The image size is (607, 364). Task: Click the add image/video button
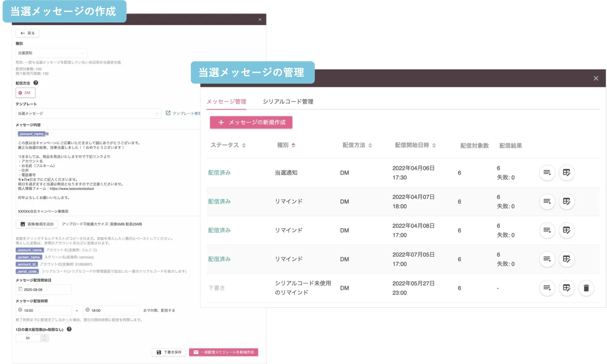[37, 224]
